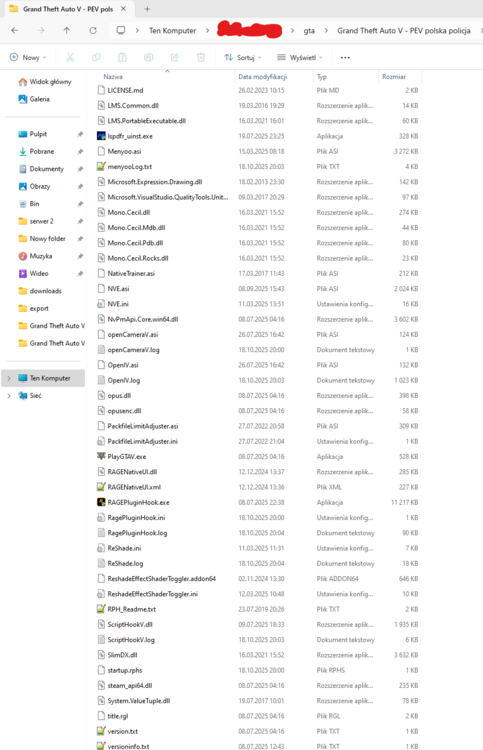Open the three-dots more options menu

point(345,57)
